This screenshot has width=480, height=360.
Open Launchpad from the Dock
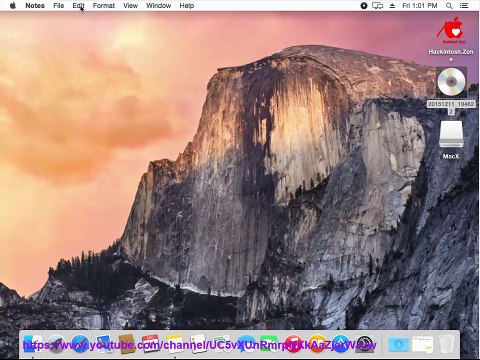(x=56, y=344)
